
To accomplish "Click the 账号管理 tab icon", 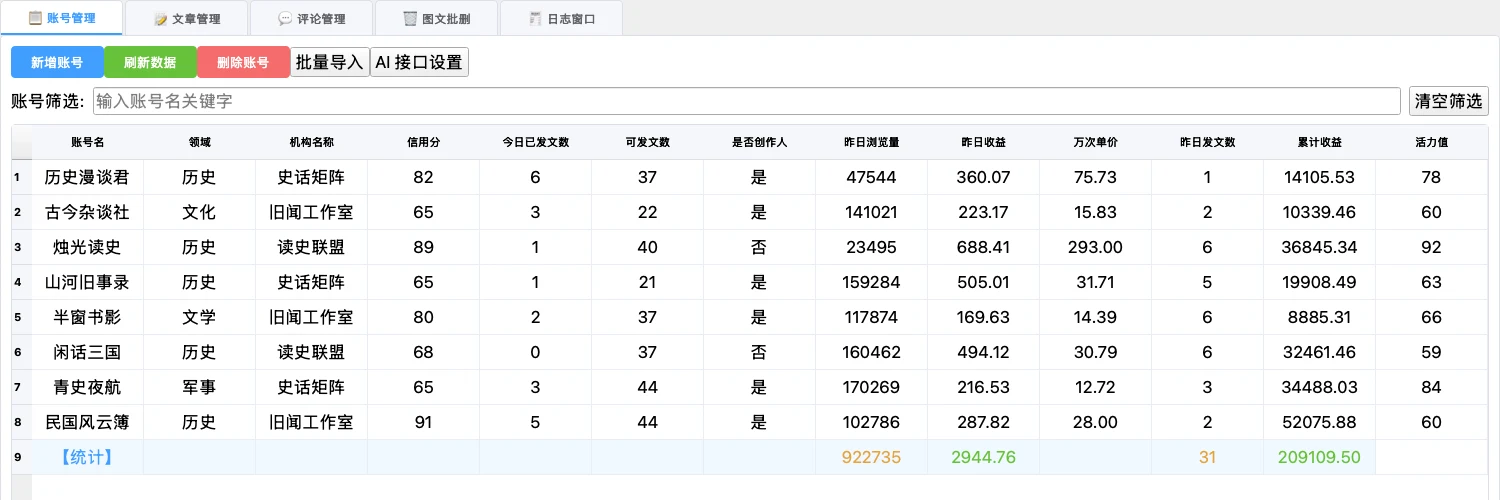I will tap(36, 18).
